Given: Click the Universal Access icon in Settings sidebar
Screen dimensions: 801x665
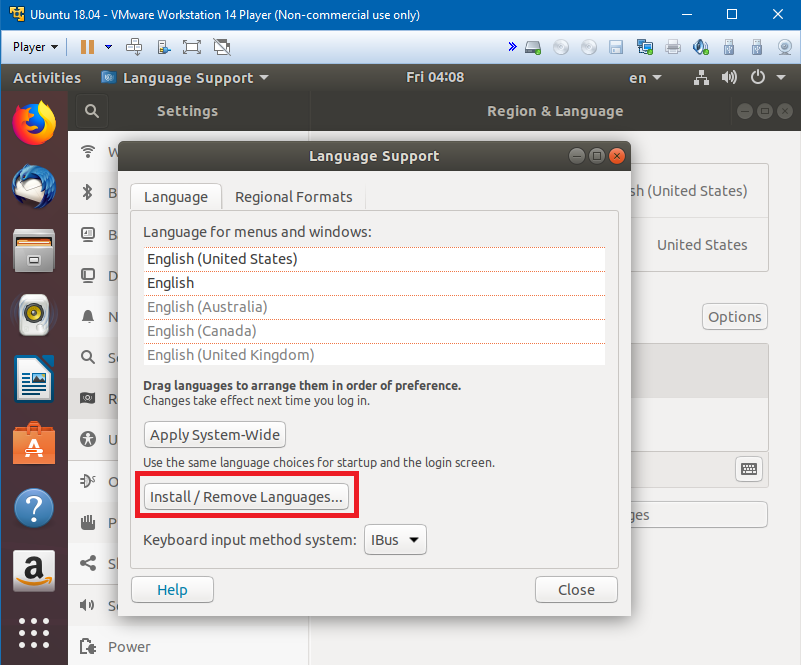Looking at the screenshot, I should point(88,439).
